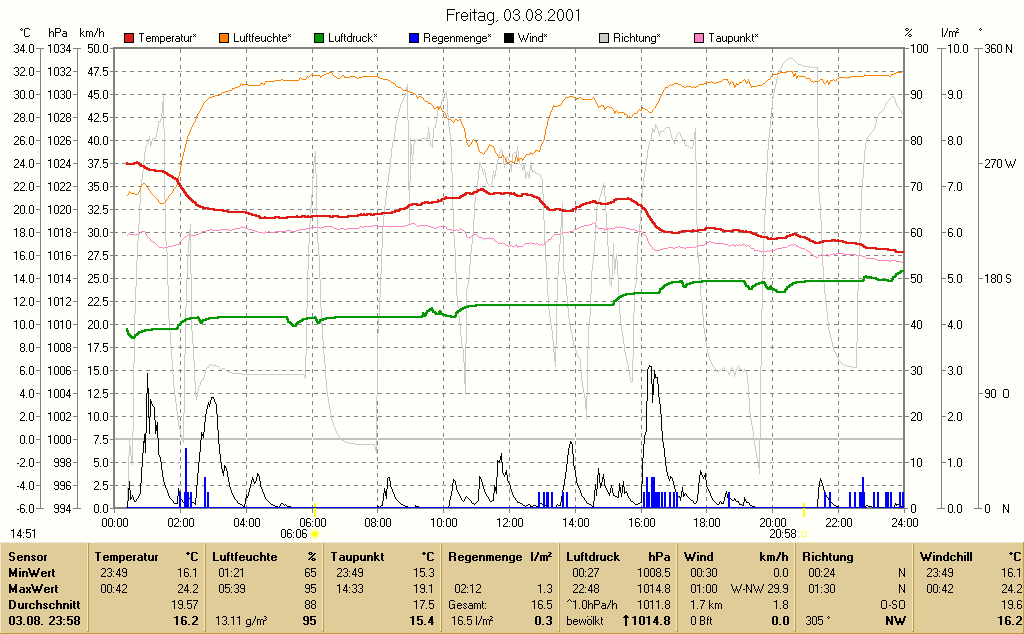The width and height of the screenshot is (1024, 634).
Task: Click the Regenmenge Gesamt value 16.5
Action: coord(543,605)
